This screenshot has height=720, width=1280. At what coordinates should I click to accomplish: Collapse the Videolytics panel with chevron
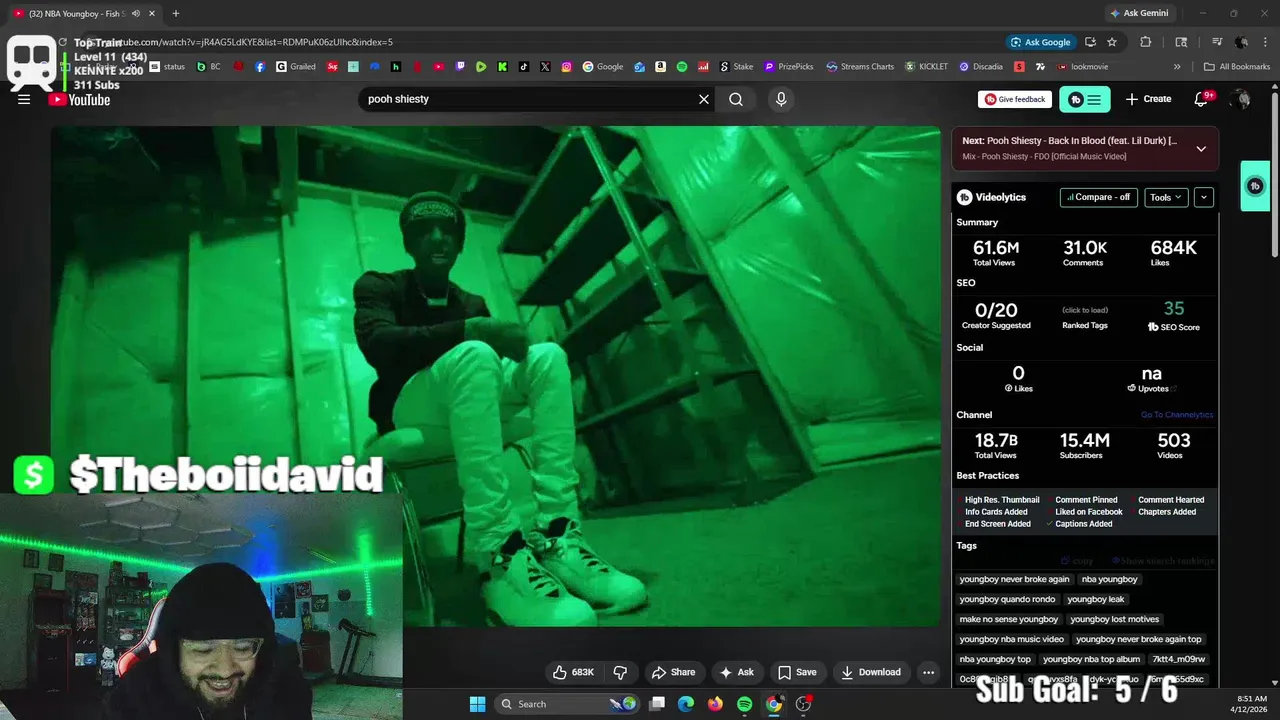point(1204,197)
